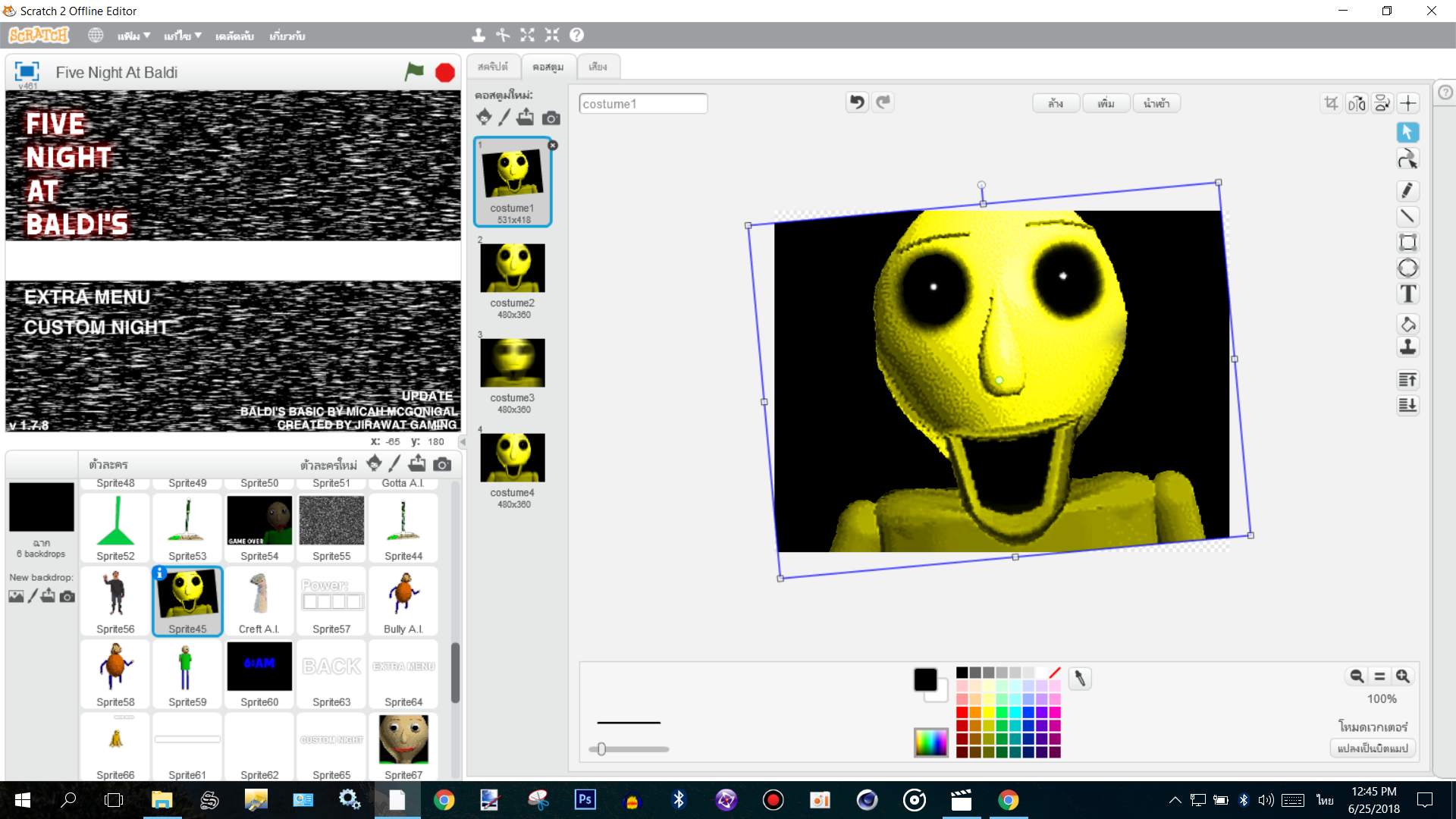Select the Text tool

tap(1407, 293)
